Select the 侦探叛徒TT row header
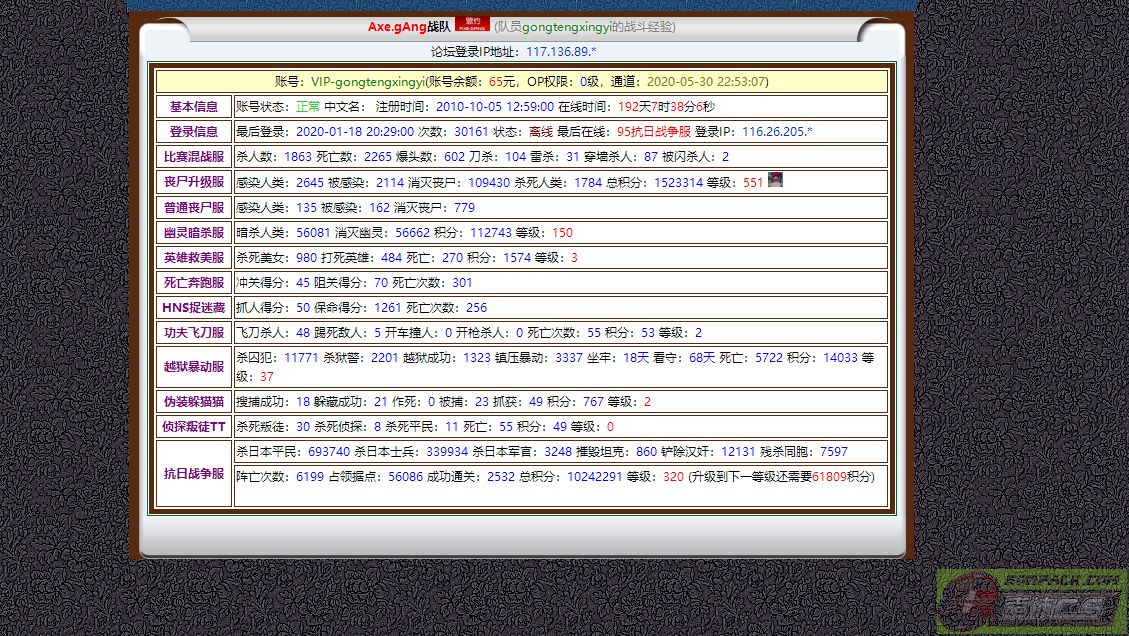 tap(194, 427)
